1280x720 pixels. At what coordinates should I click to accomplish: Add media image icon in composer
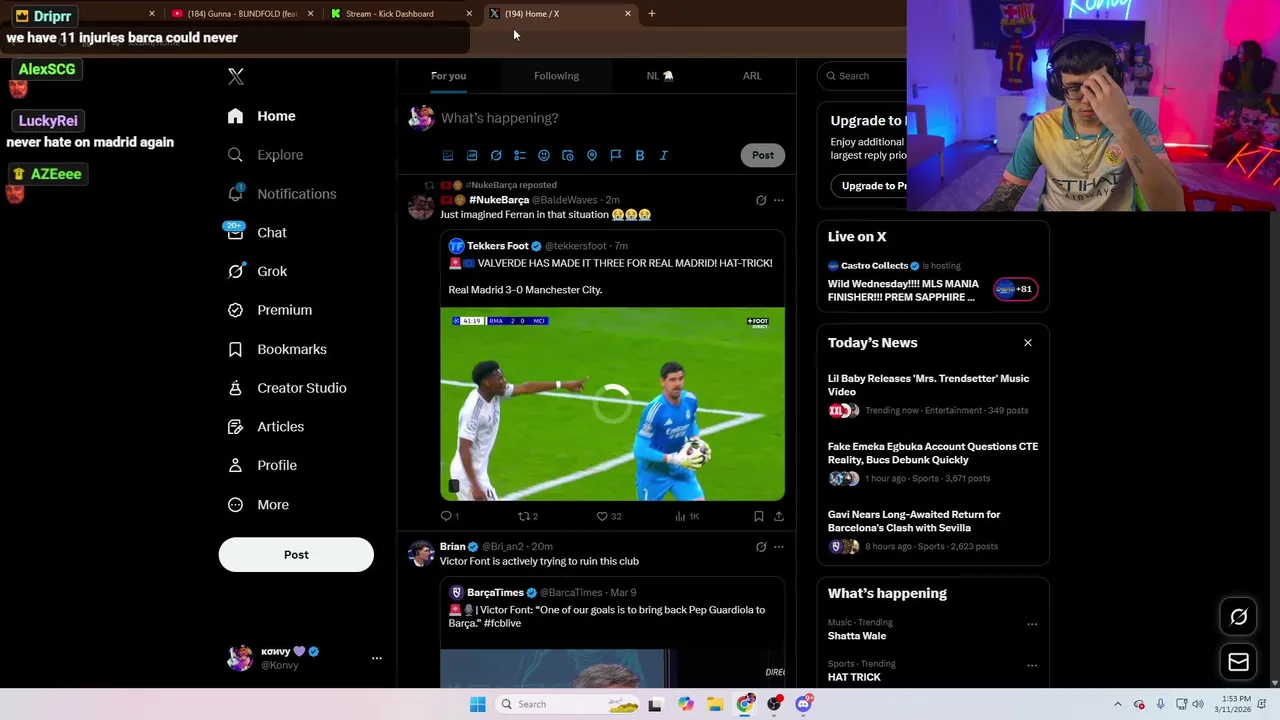[x=448, y=155]
